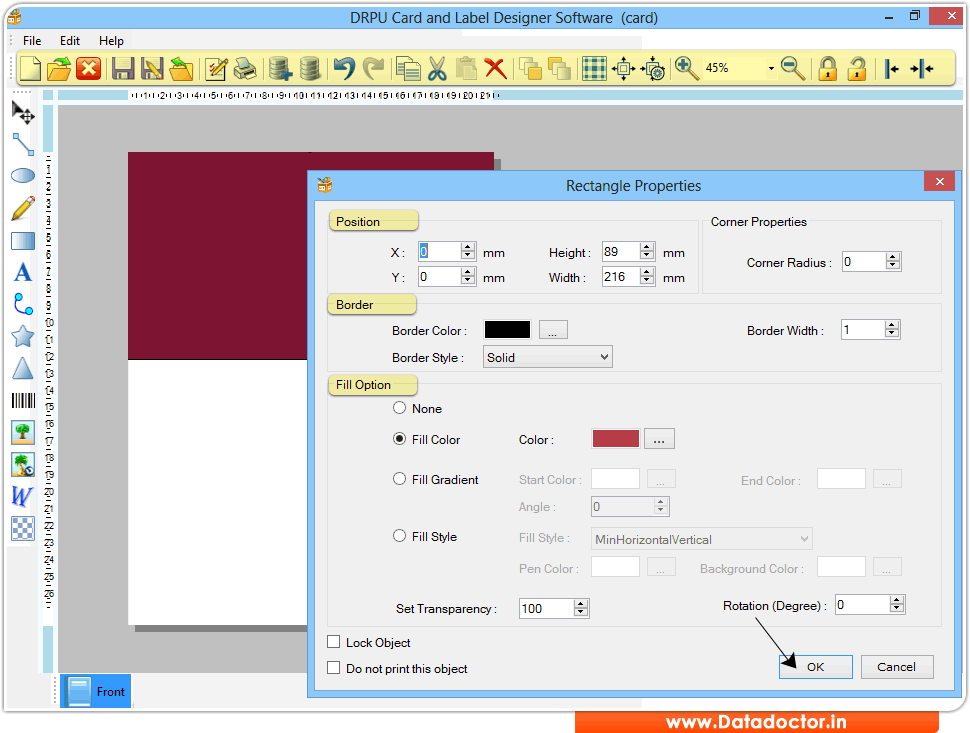Open the File menu
Screen dimensions: 970x733
[31, 40]
